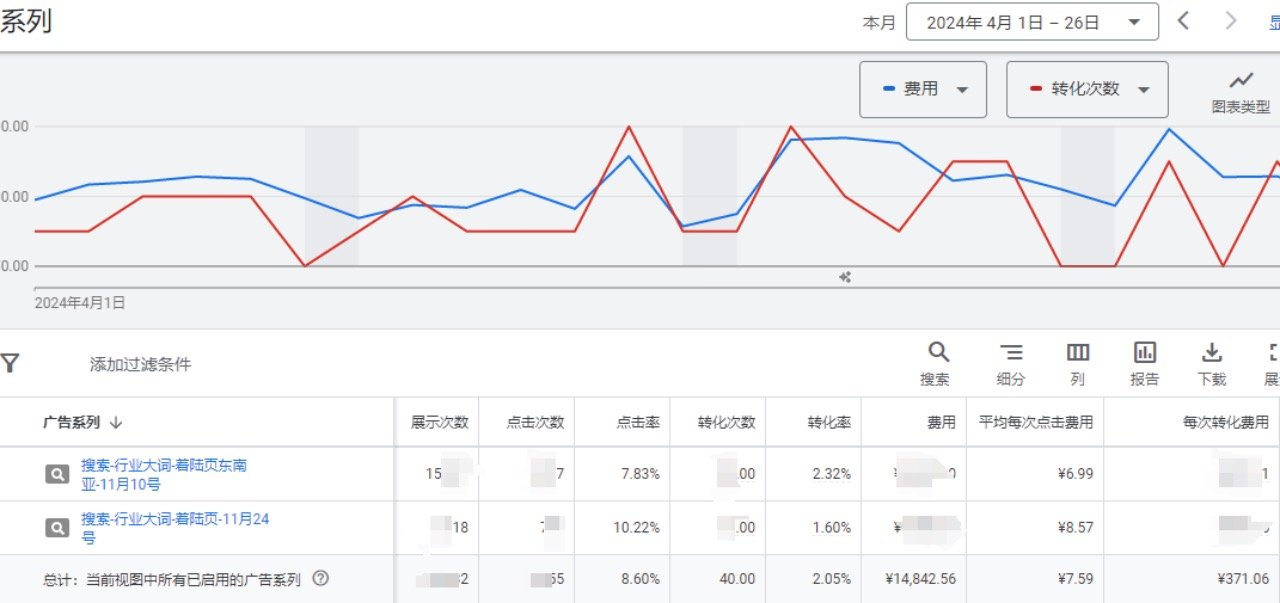Sort by 每次转化费用 column header
1280x603 pixels.
coord(1225,422)
